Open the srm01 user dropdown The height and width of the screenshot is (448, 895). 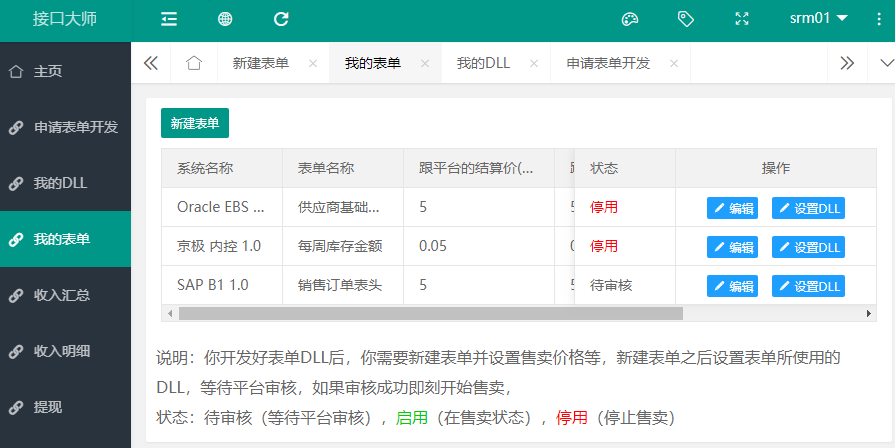818,18
